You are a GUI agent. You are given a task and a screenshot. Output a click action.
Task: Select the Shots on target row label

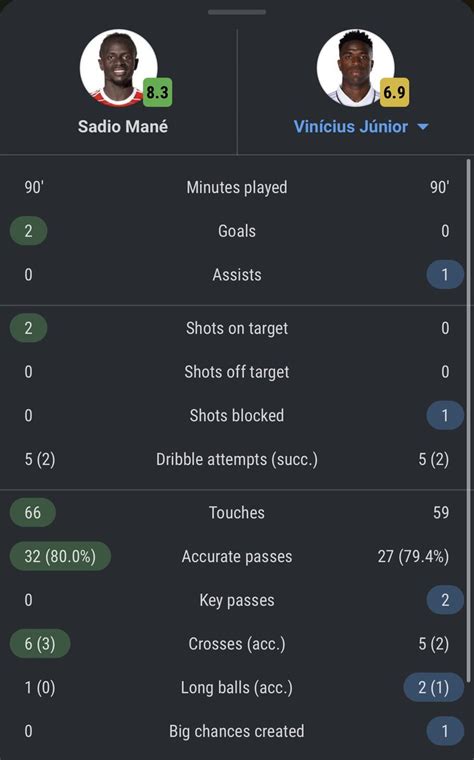pos(237,329)
